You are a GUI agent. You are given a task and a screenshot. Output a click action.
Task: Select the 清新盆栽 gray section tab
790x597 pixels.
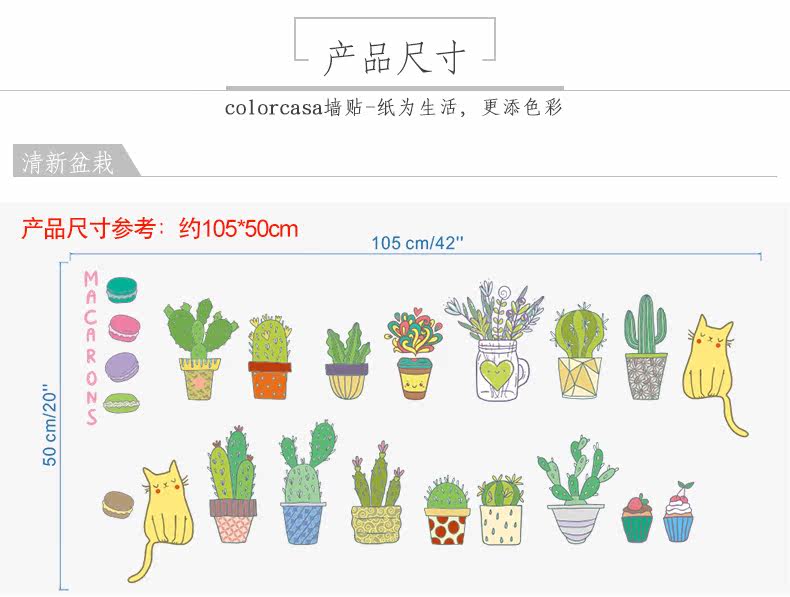pos(75,161)
